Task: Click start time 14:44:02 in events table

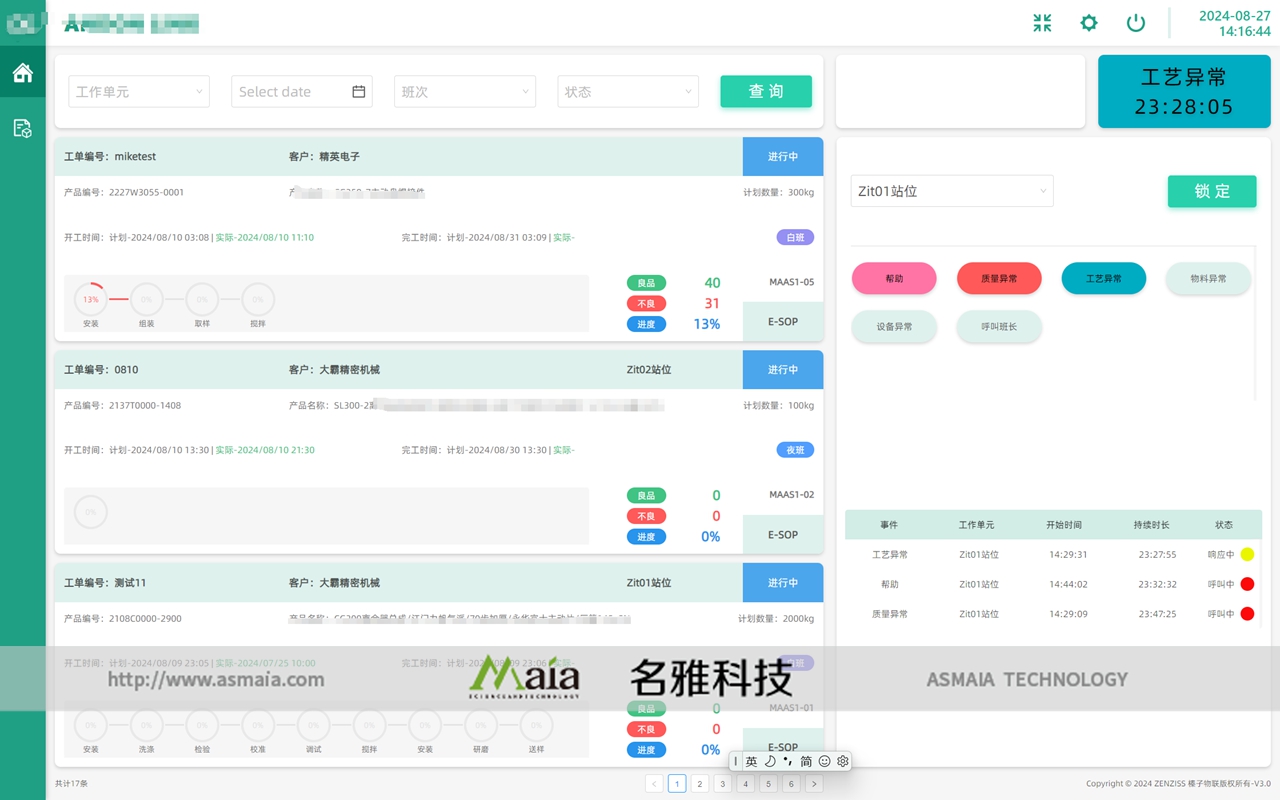Action: tap(1068, 584)
